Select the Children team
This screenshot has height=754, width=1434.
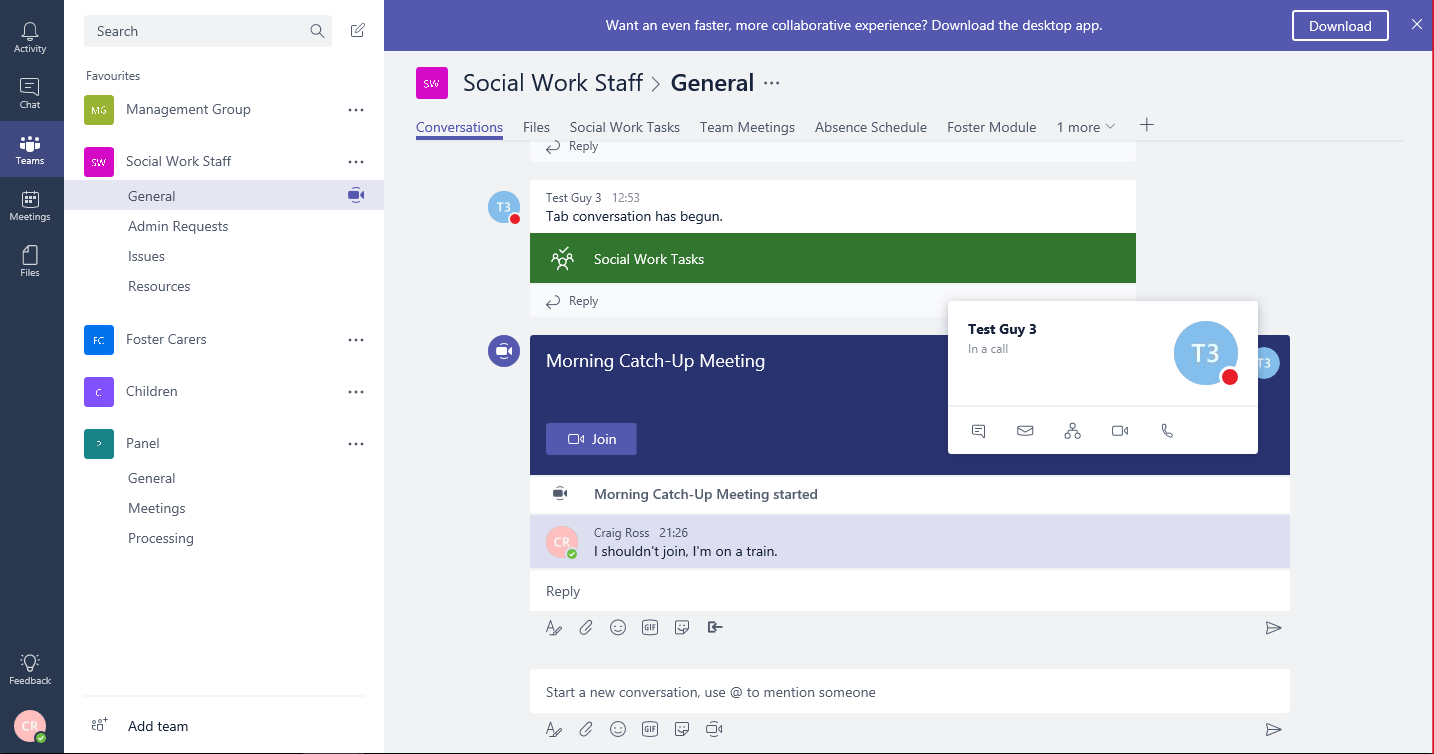(x=152, y=392)
